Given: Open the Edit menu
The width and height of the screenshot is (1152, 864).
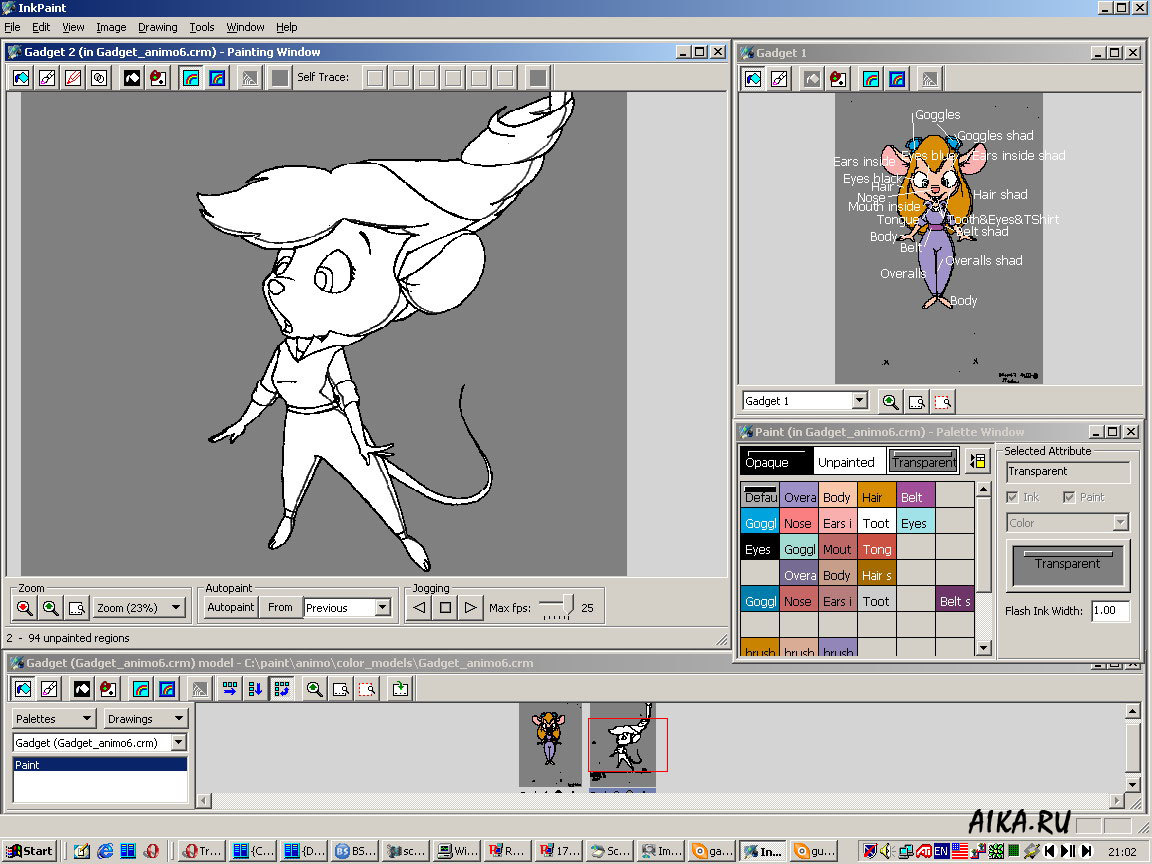Looking at the screenshot, I should point(41,27).
